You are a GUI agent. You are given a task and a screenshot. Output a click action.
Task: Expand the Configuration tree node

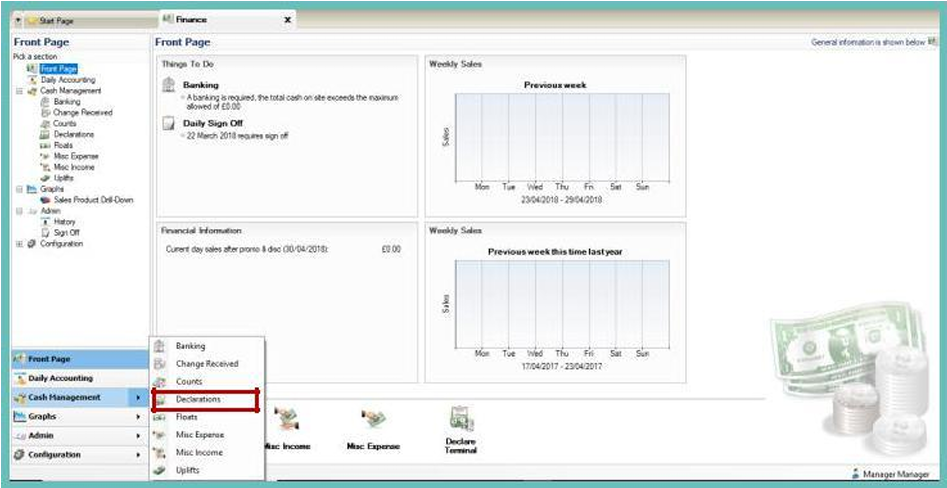(x=19, y=244)
